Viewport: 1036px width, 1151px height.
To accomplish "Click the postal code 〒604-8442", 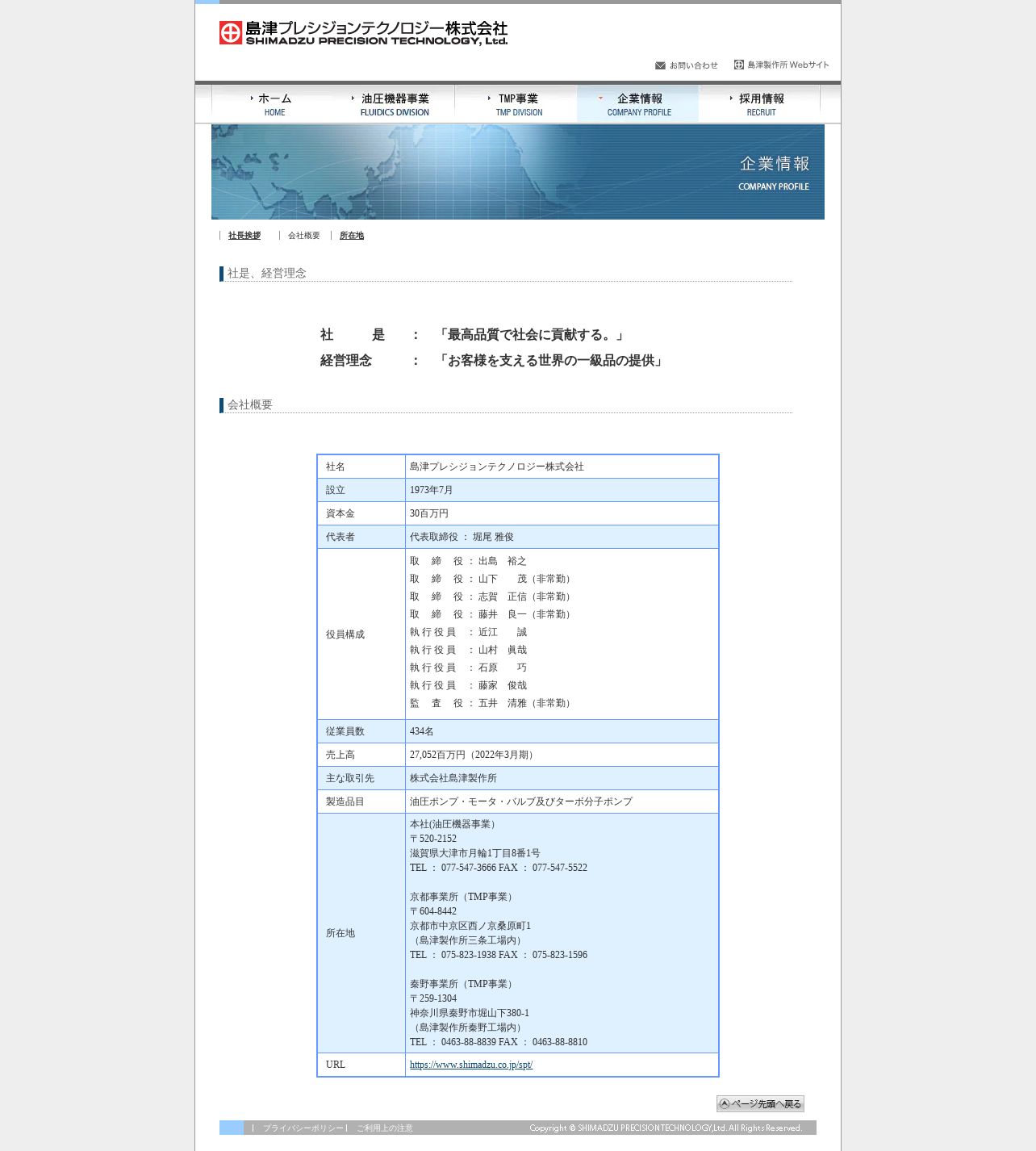I will click(433, 911).
